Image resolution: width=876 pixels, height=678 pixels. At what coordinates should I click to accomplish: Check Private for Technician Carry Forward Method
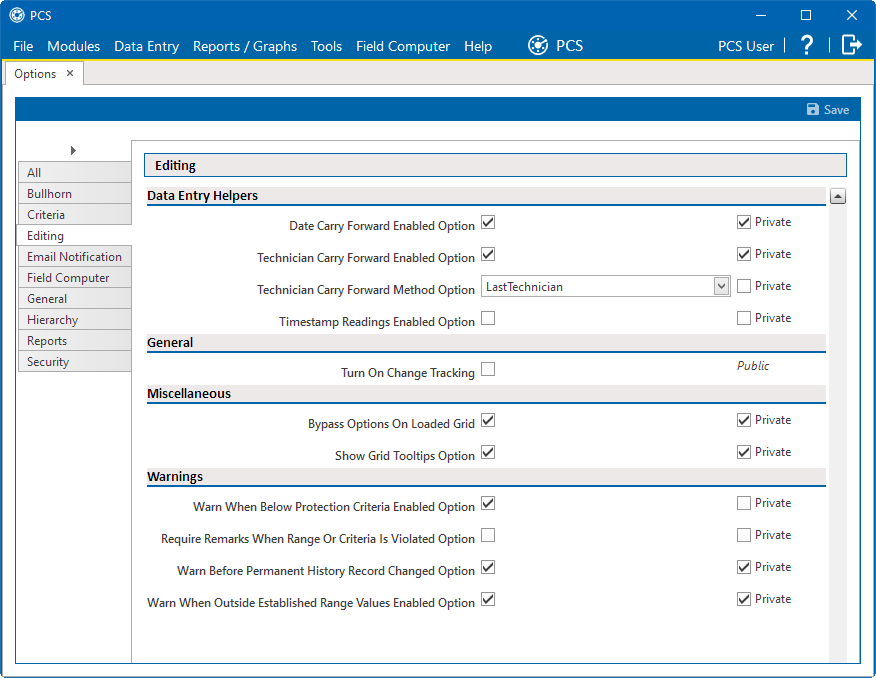click(744, 286)
